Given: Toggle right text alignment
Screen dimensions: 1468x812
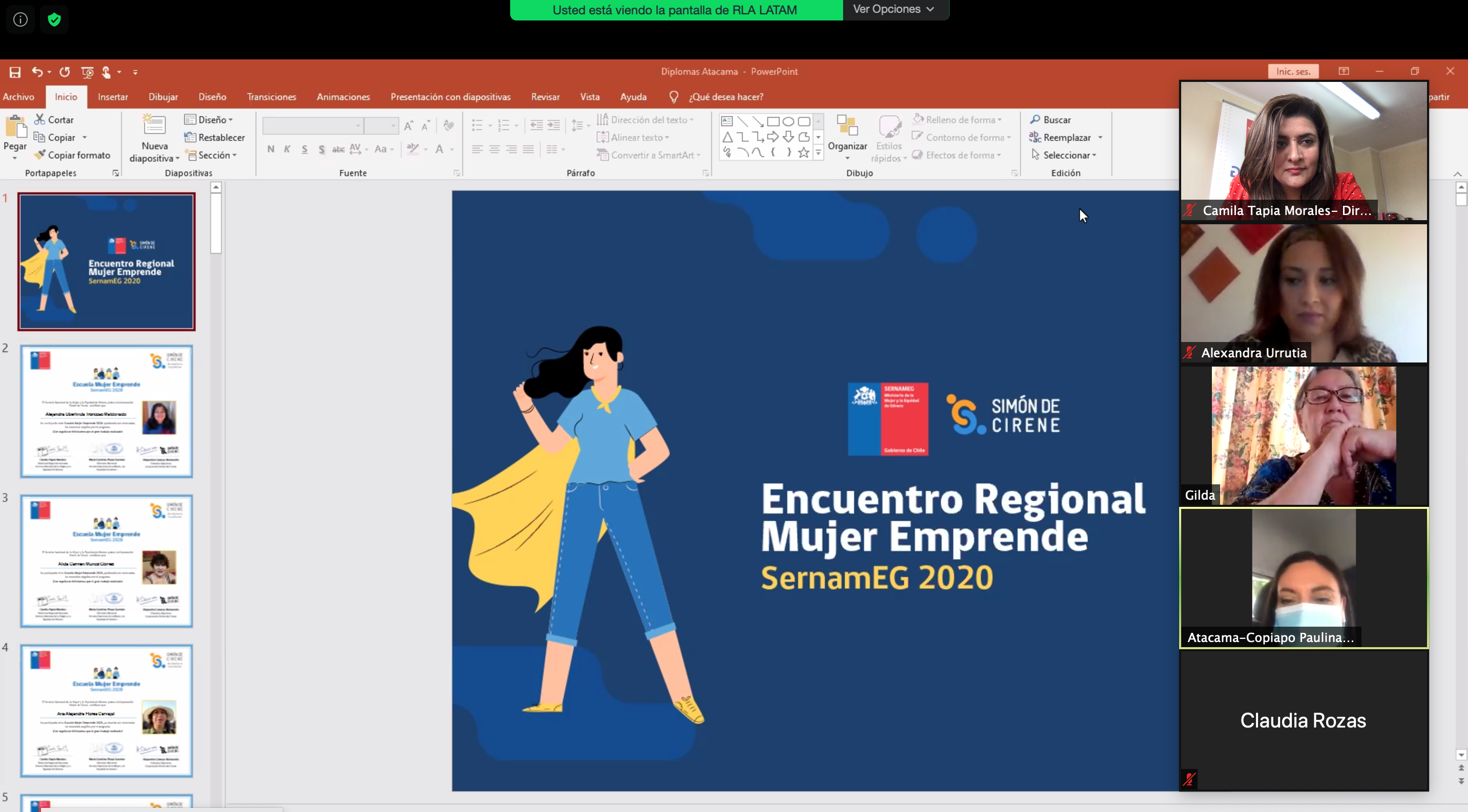Looking at the screenshot, I should pos(512,149).
